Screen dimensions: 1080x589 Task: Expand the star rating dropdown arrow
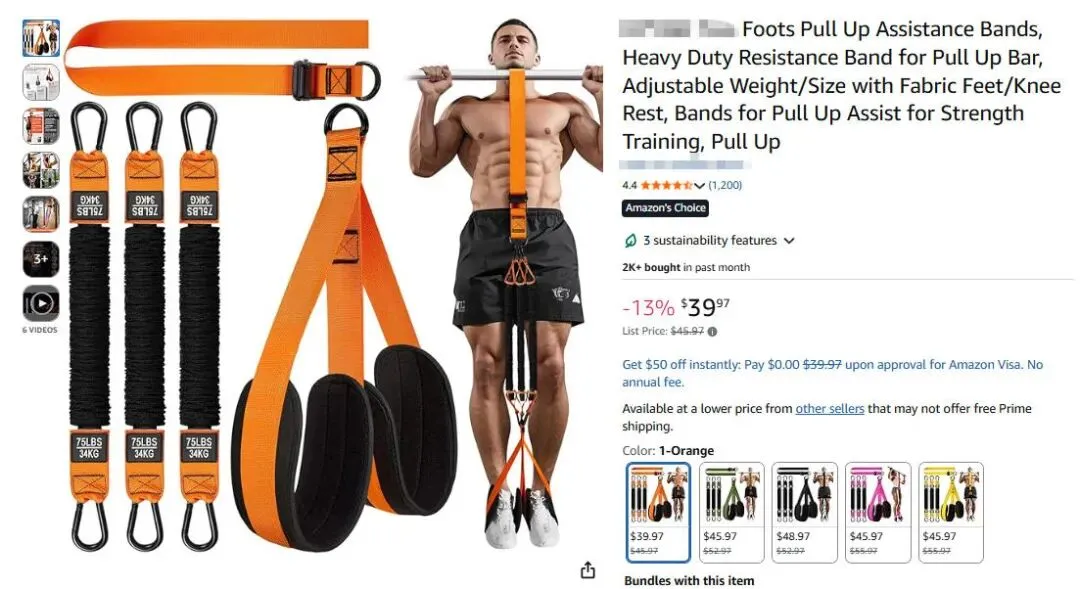(699, 185)
